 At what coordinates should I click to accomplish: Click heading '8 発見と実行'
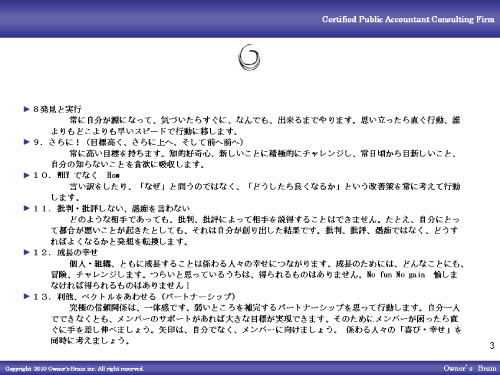tap(57, 109)
